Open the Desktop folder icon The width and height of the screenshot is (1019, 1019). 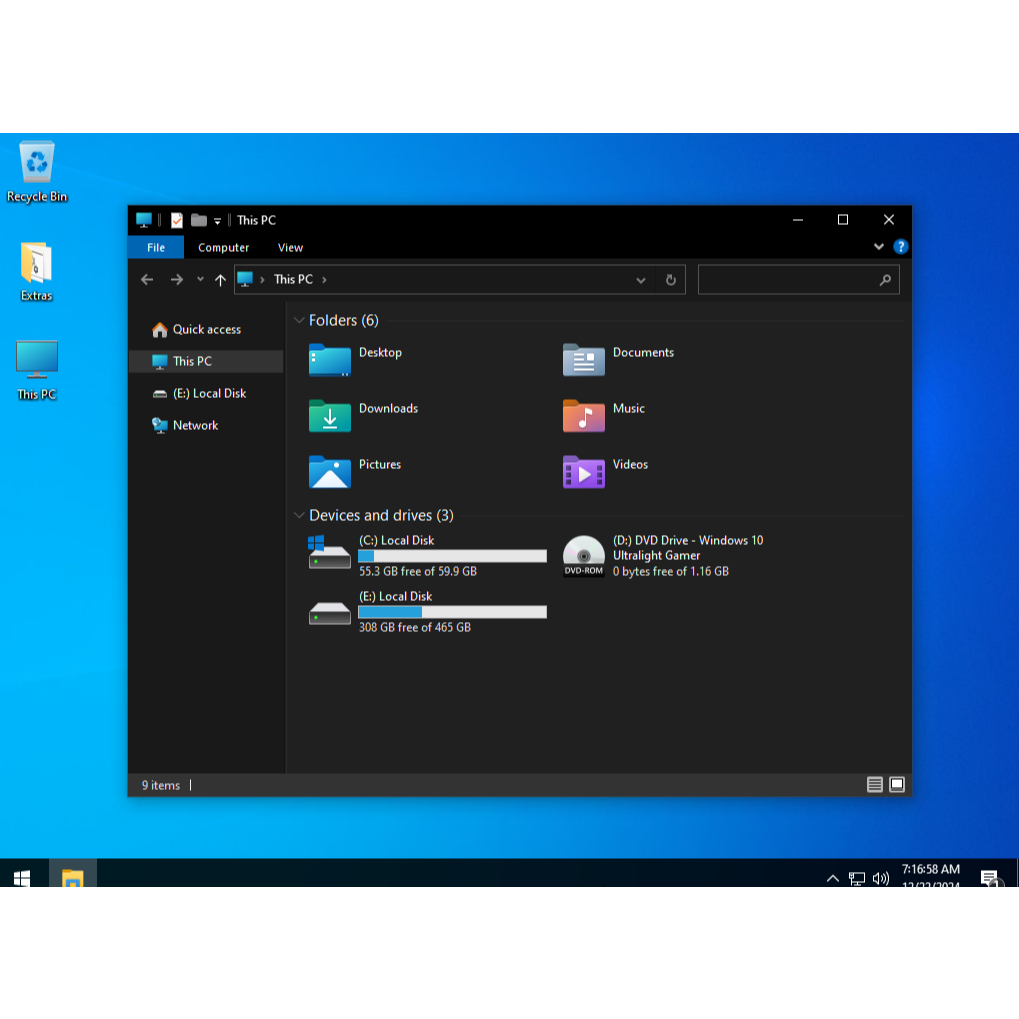[x=329, y=360]
